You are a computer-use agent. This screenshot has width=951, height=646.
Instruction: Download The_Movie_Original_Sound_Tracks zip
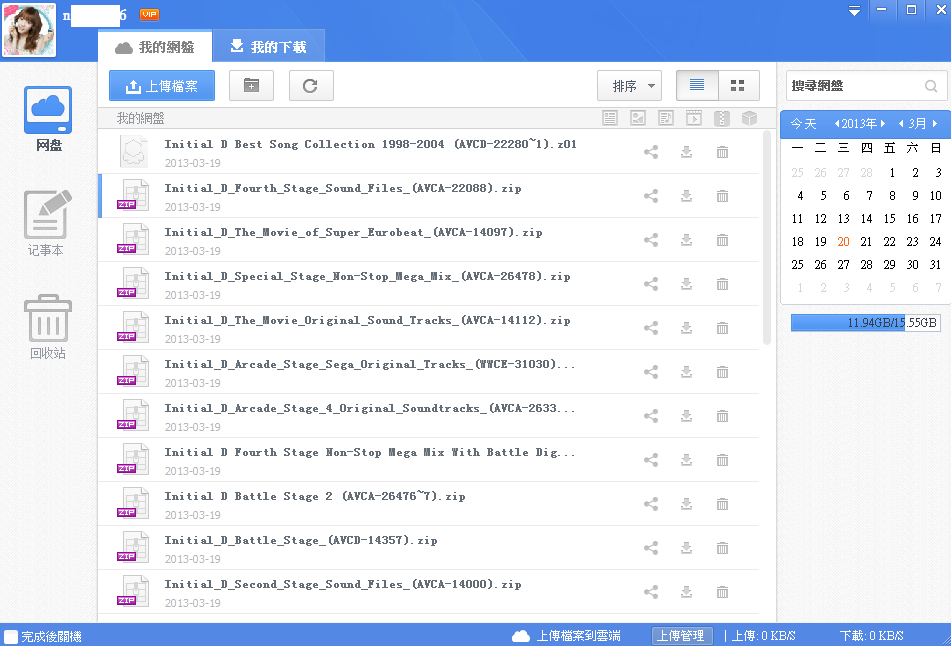(686, 328)
